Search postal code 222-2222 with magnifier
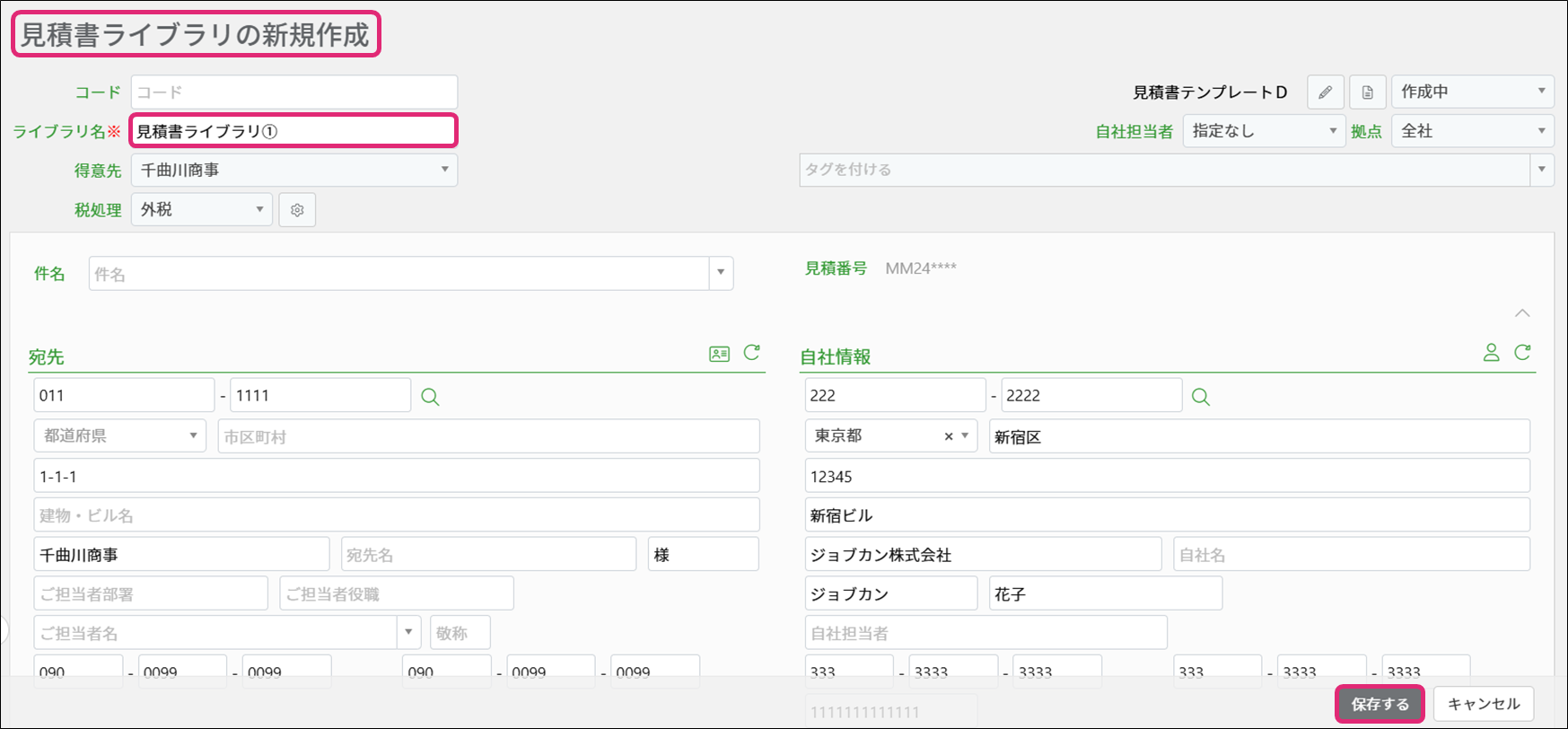Viewport: 1568px width, 729px height. [1200, 397]
